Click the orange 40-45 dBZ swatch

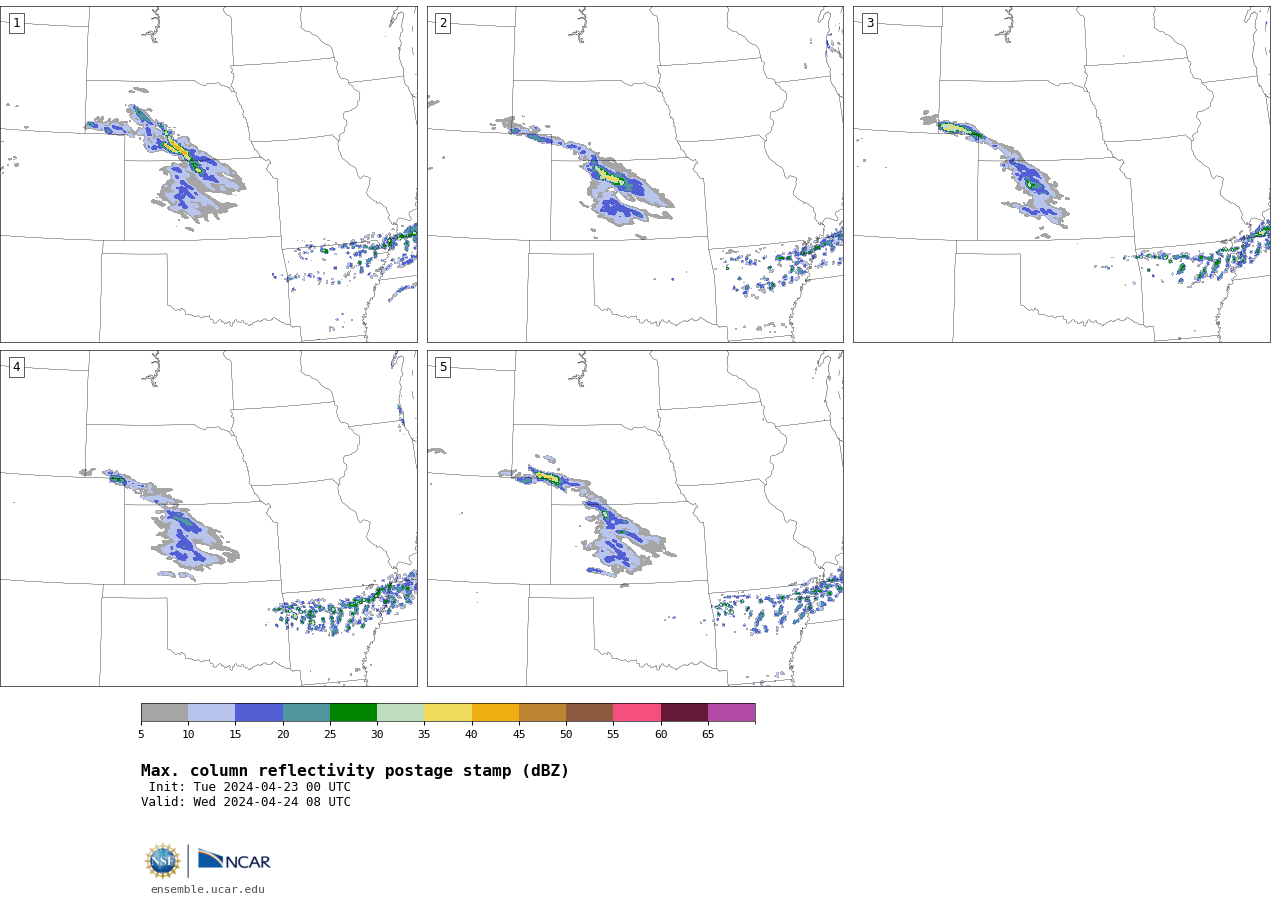click(495, 712)
